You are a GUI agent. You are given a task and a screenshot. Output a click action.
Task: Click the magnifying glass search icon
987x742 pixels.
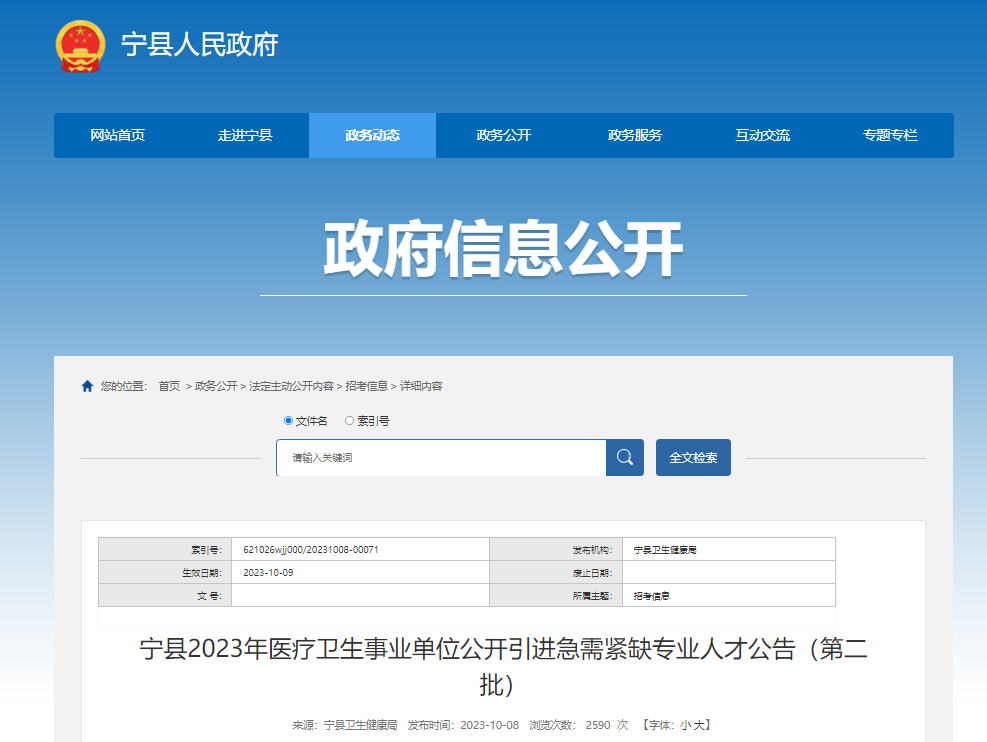pos(625,457)
